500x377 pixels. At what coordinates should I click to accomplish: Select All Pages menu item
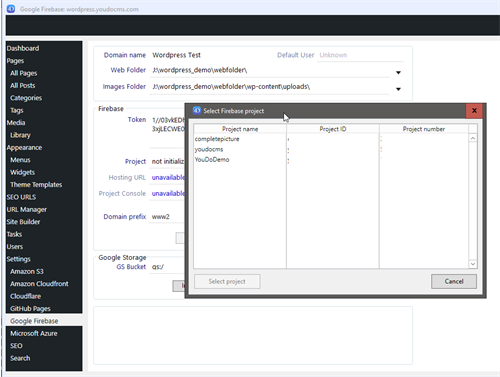(24, 73)
